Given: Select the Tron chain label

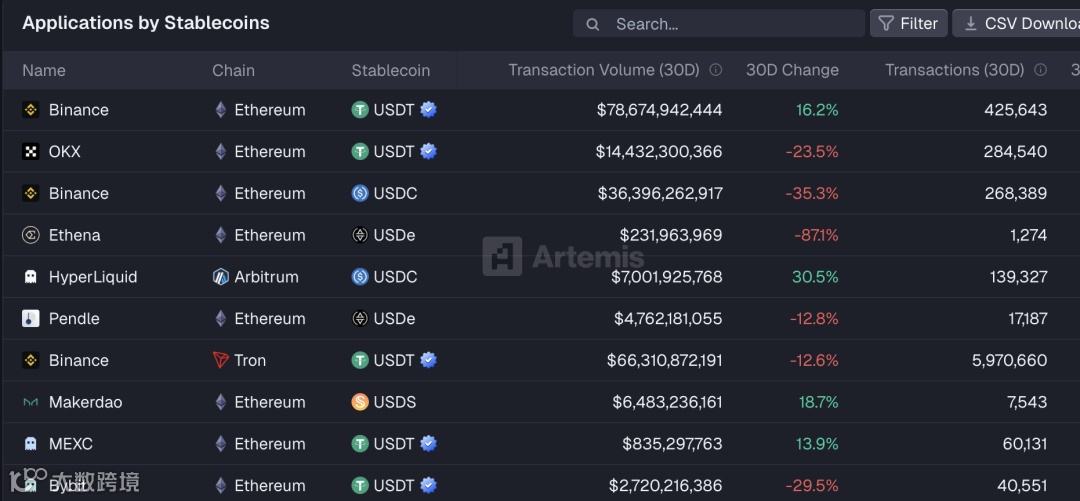Looking at the screenshot, I should [x=250, y=360].
